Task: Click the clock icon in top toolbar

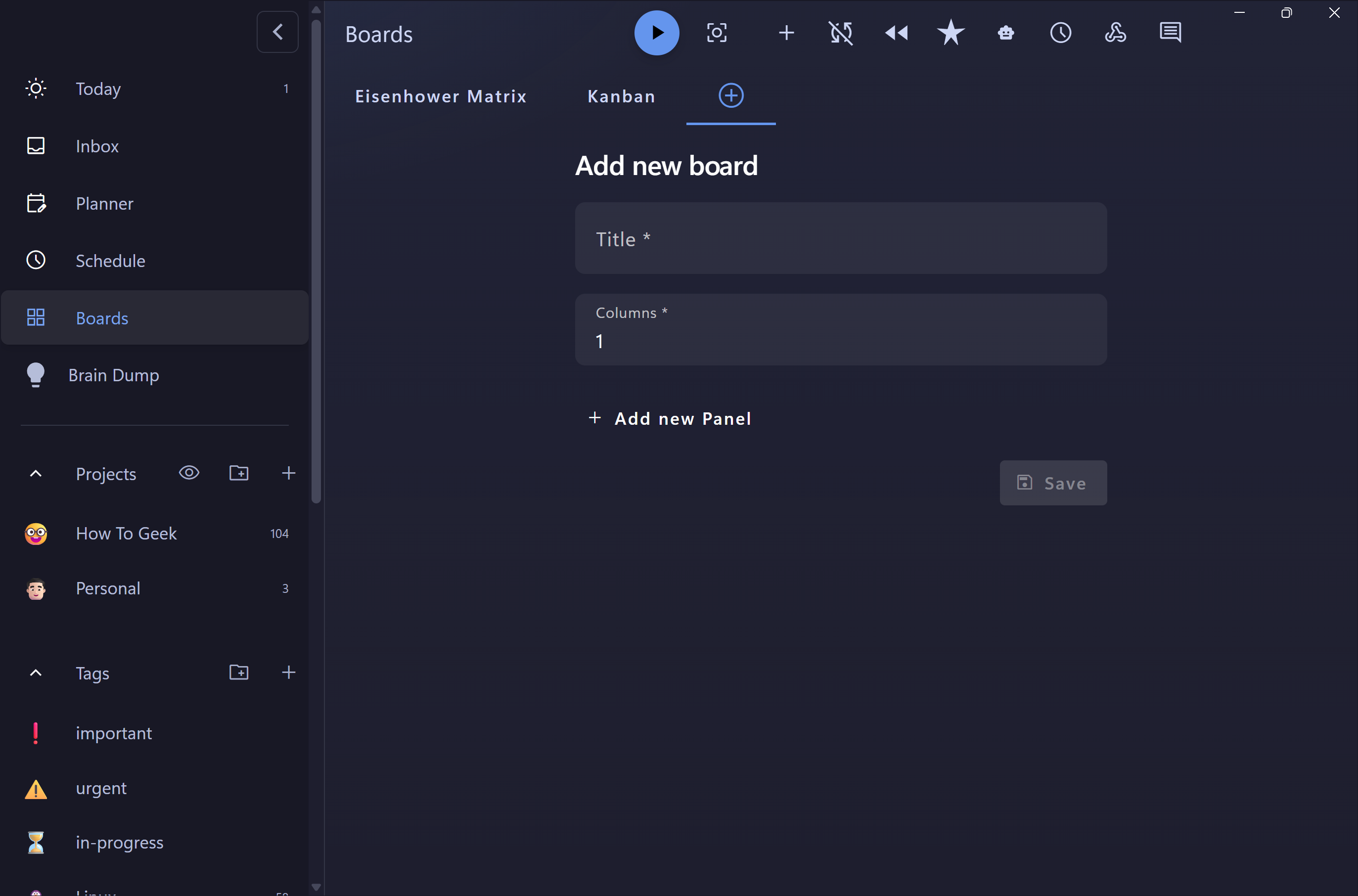Action: point(1061,33)
